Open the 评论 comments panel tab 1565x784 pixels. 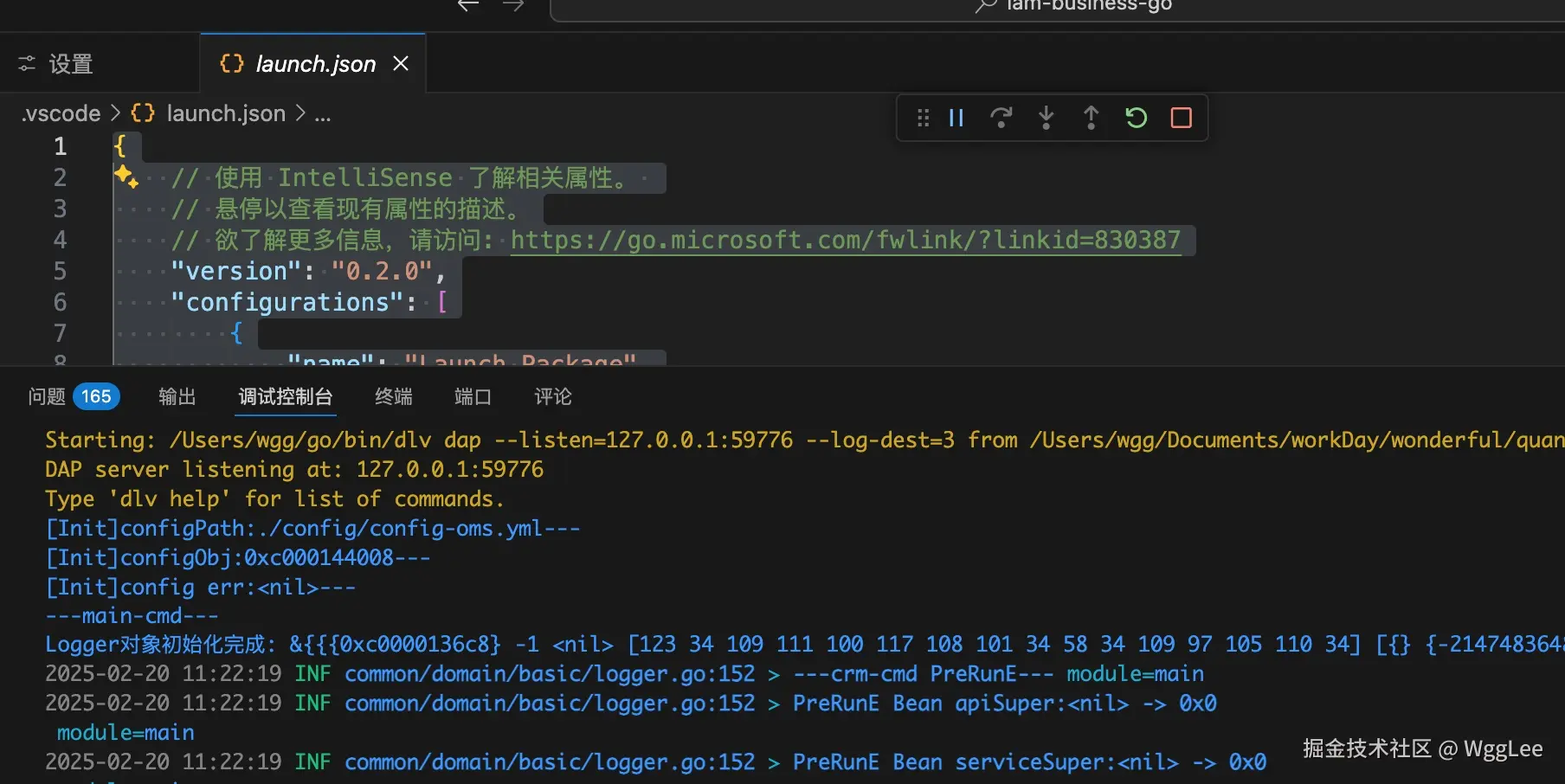click(553, 396)
